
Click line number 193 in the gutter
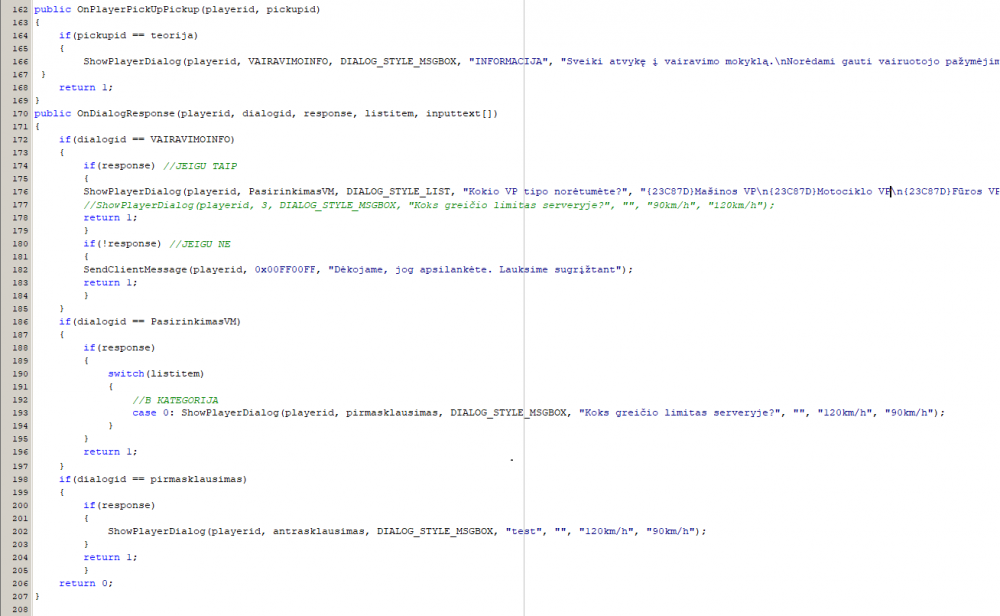click(20, 413)
